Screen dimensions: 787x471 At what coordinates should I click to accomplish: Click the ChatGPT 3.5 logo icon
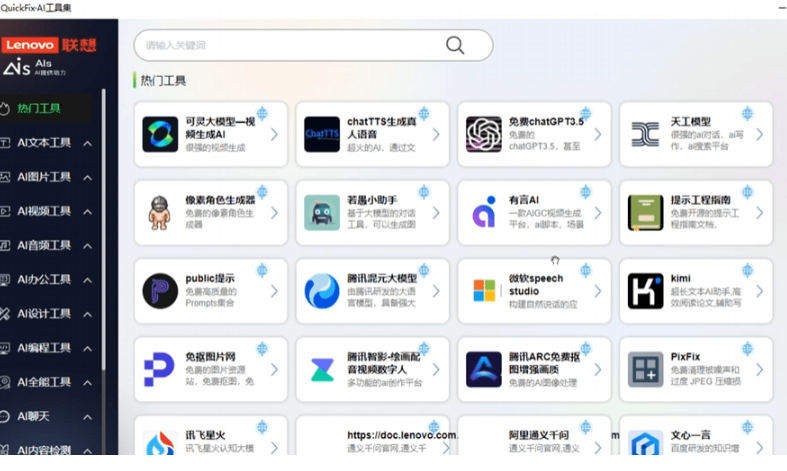click(x=483, y=133)
